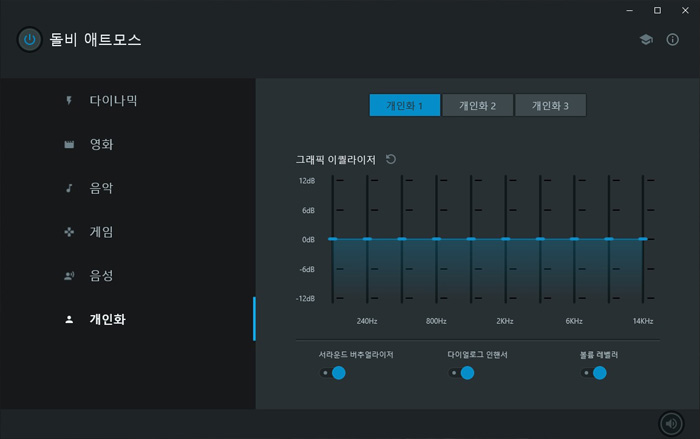Click the 2KHz equalizer slider handle
The height and width of the screenshot is (439, 700).
click(505, 239)
